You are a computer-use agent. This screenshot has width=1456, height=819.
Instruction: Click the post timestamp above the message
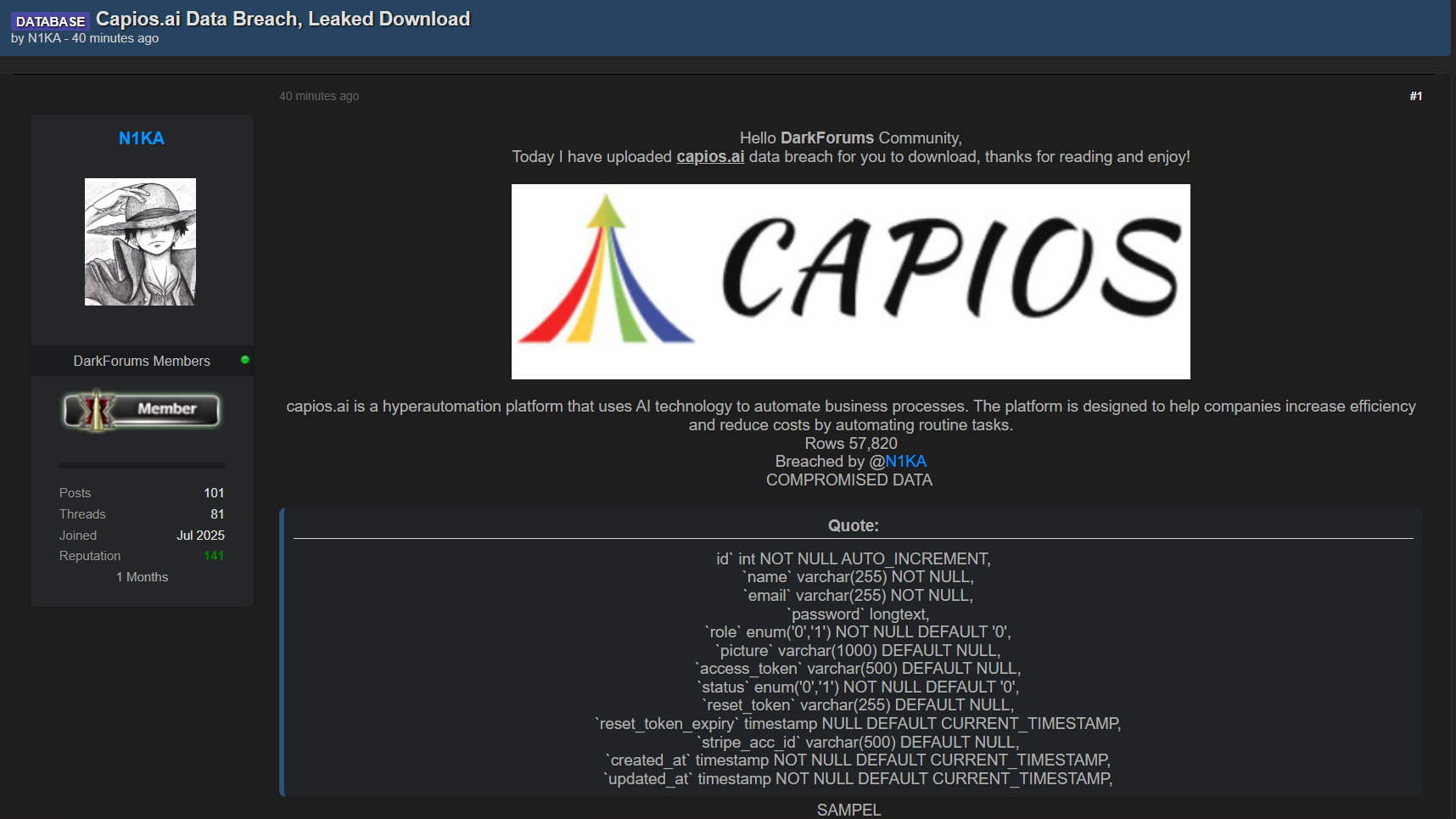click(319, 96)
